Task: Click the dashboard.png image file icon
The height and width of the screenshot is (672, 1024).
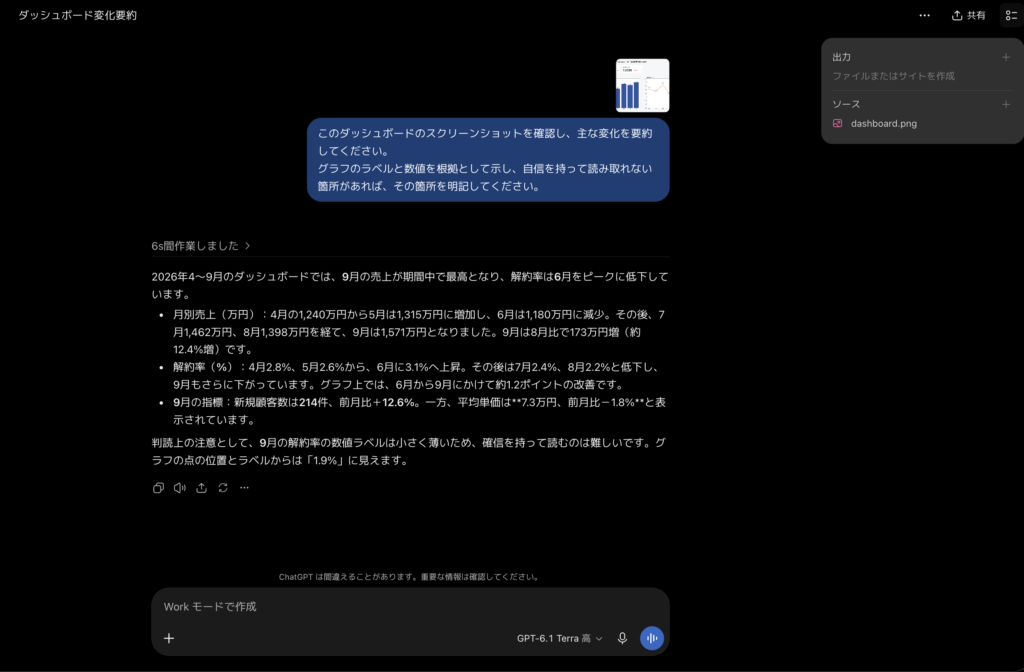Action: pos(837,123)
